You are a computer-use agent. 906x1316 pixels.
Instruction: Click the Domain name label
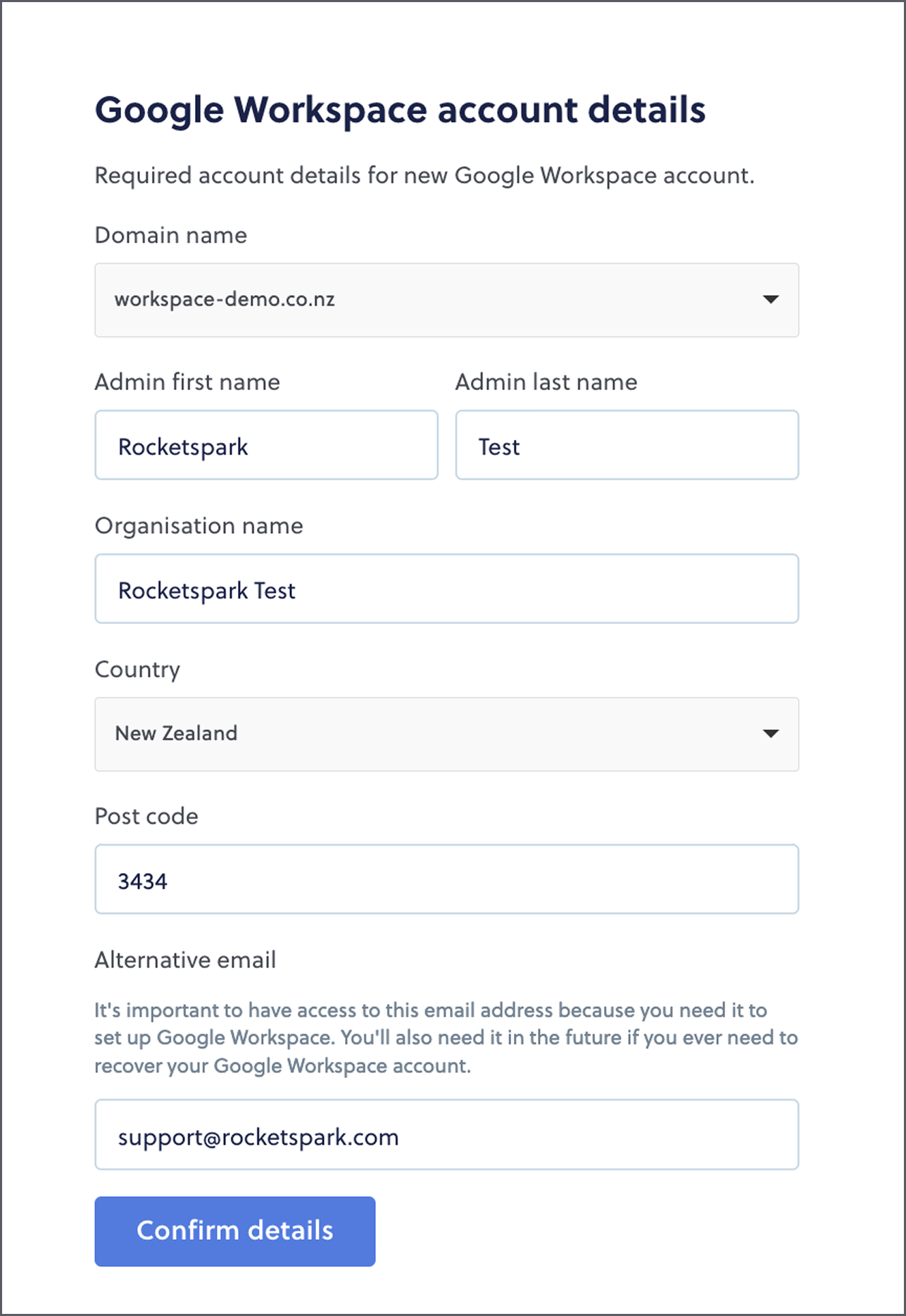(171, 235)
